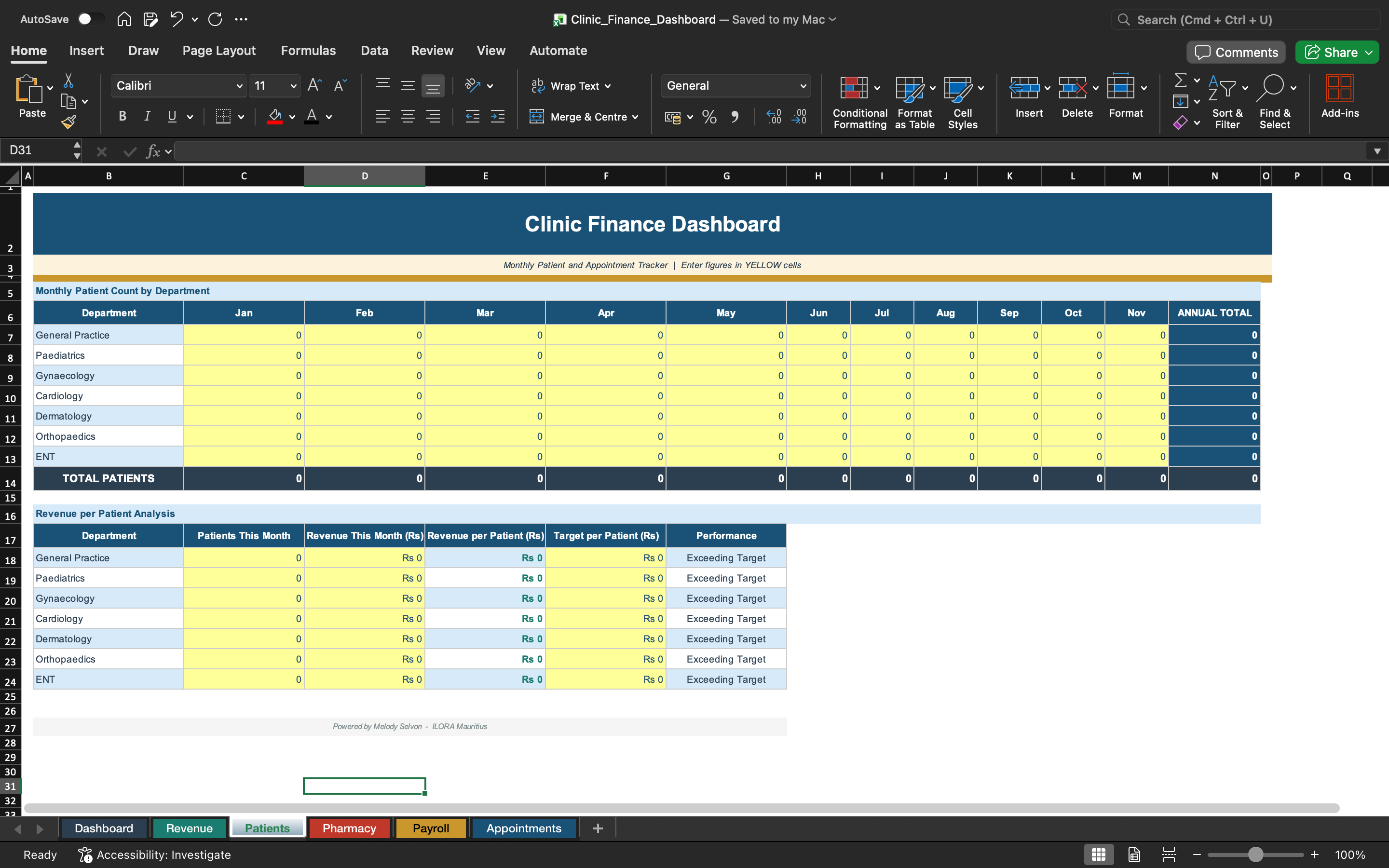Click the Clear eraser icon
Image resolution: width=1389 pixels, height=868 pixels.
pyautogui.click(x=1180, y=122)
